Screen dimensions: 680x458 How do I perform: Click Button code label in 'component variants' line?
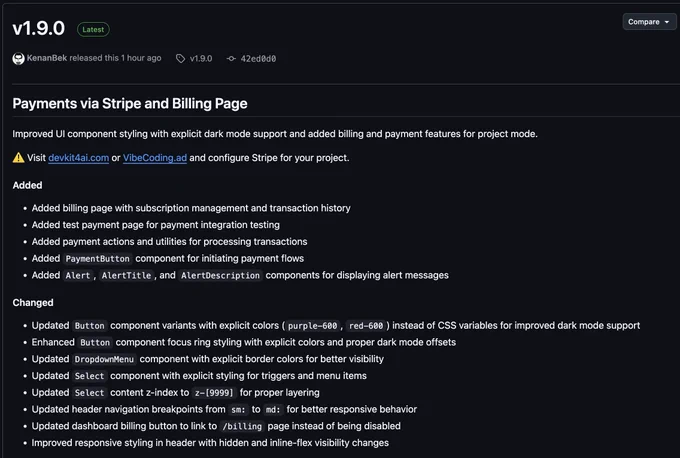pyautogui.click(x=89, y=326)
